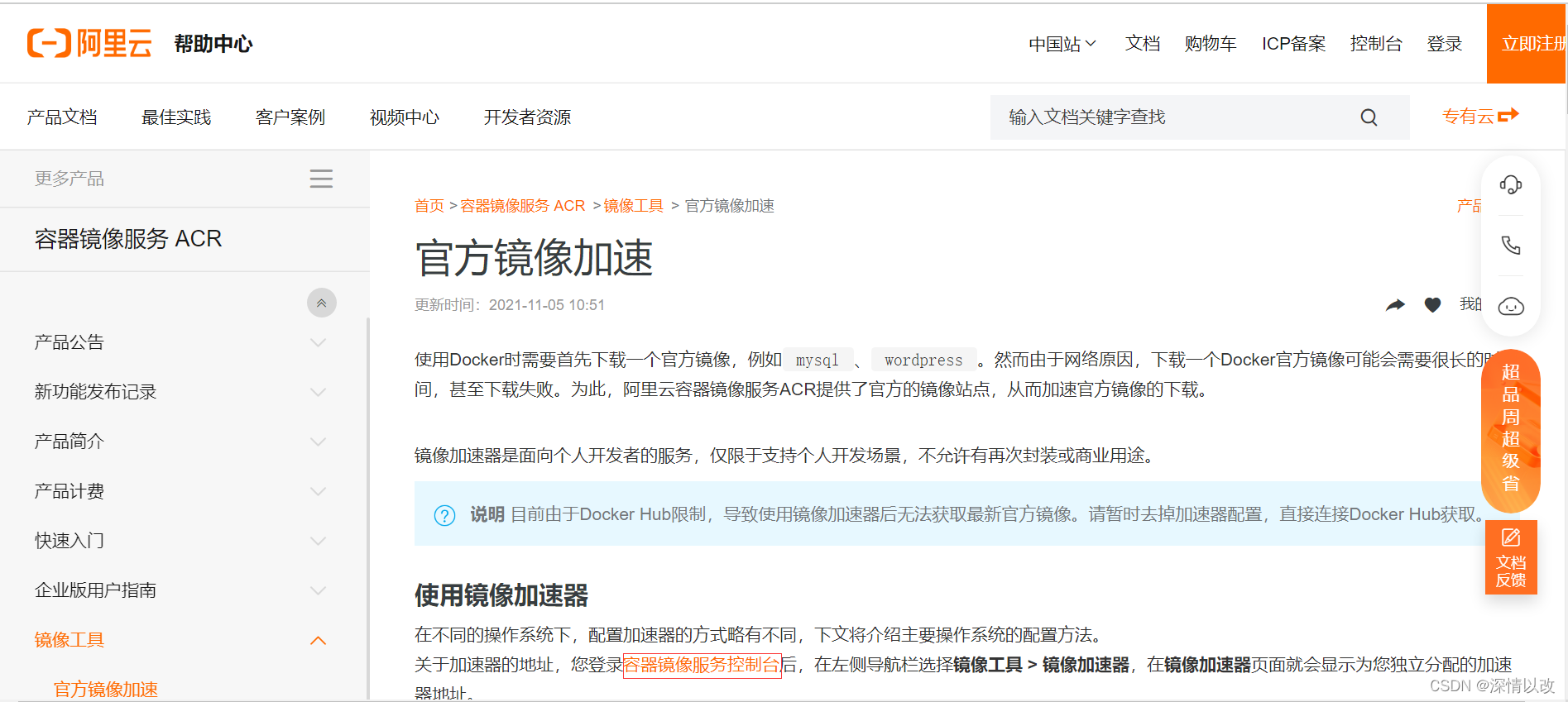The width and height of the screenshot is (1568, 702).
Task: Click the mysql code snippet
Action: tap(818, 361)
